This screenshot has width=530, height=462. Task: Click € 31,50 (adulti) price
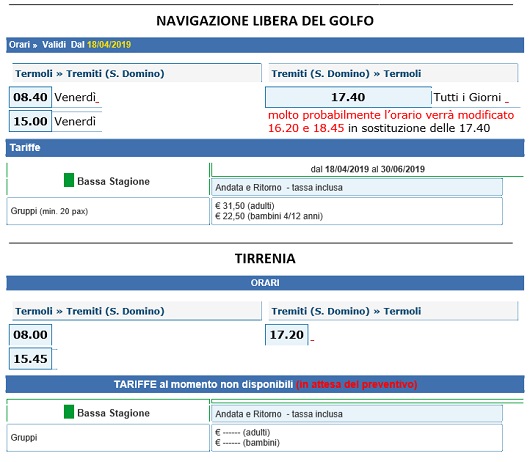point(245,206)
